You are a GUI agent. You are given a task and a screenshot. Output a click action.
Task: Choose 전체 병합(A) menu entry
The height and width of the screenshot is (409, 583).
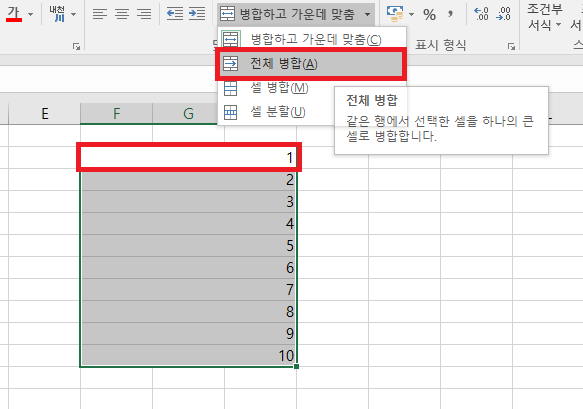(311, 64)
